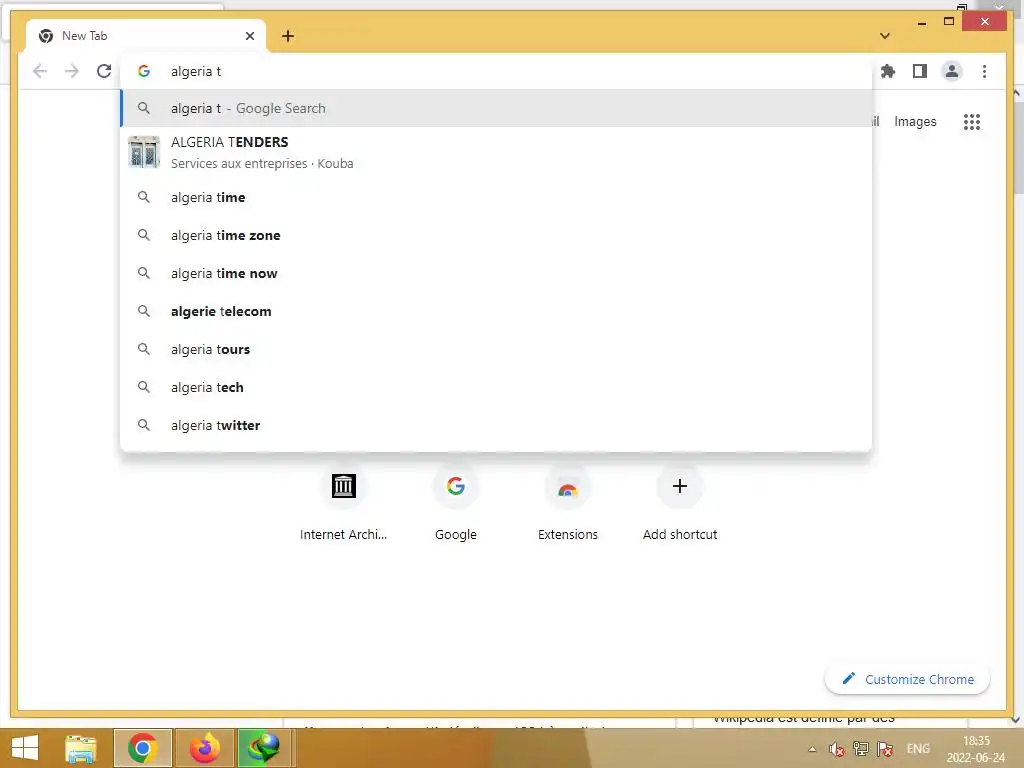Select the 'algeria time now' suggestion
This screenshot has width=1024, height=768.
pos(496,273)
